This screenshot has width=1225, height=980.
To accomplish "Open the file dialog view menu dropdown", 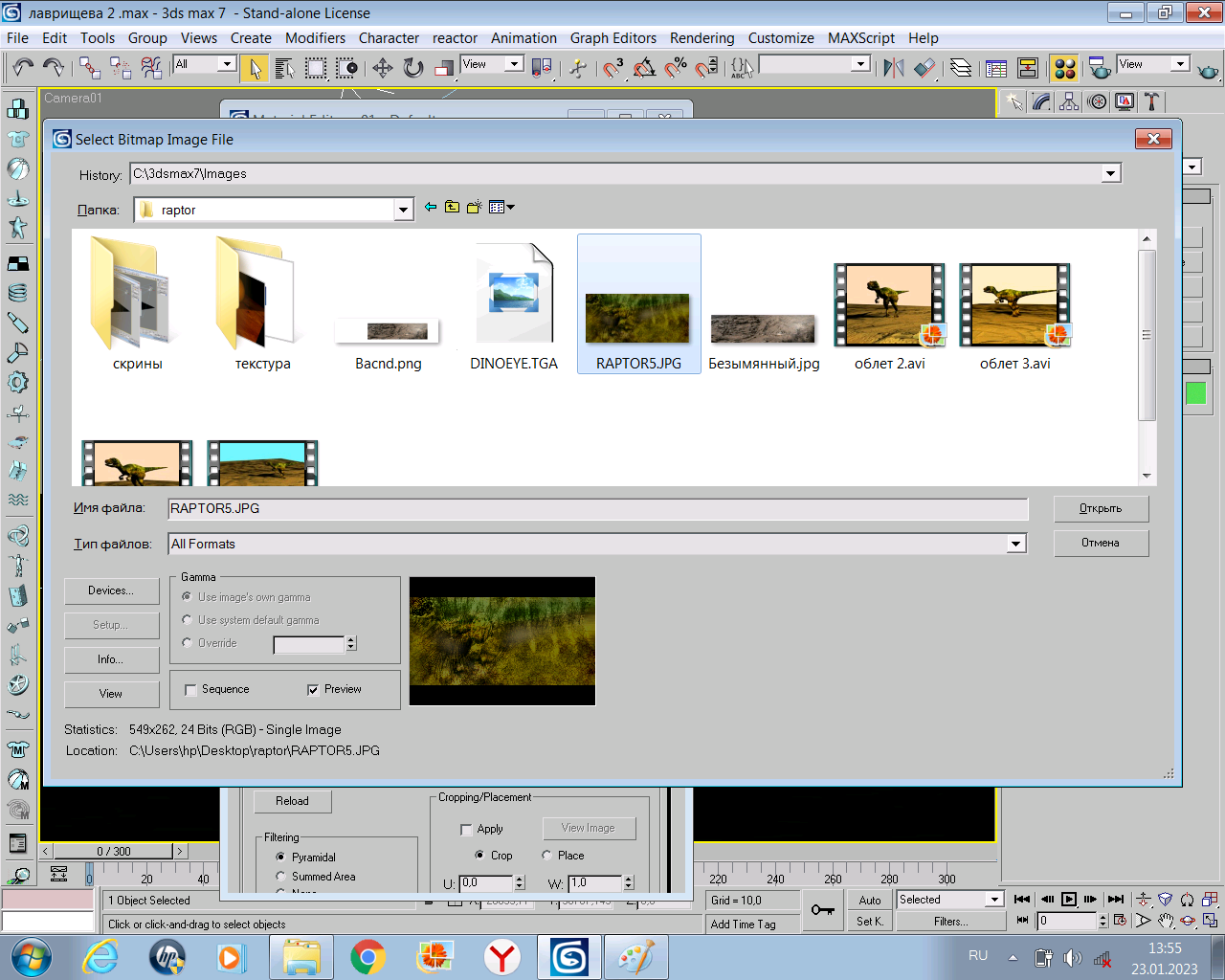I will [x=501, y=207].
